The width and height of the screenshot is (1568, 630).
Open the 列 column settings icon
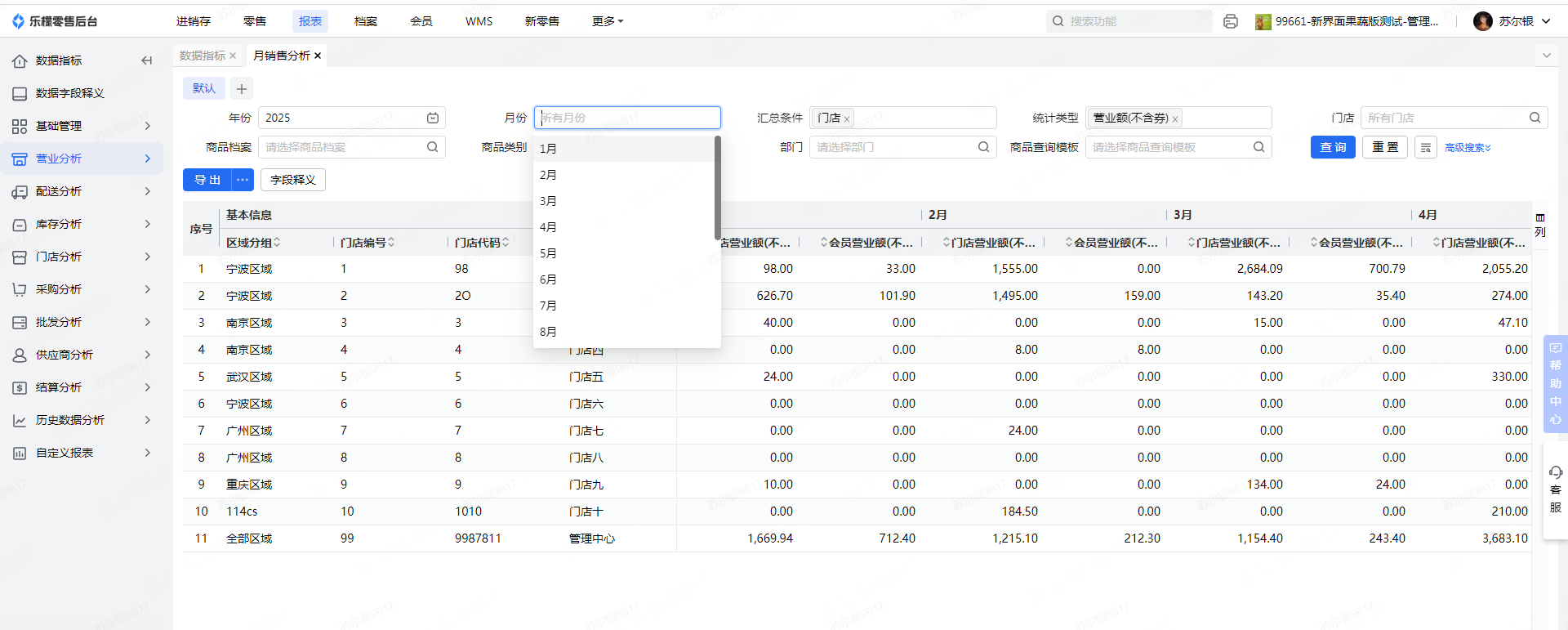[1540, 225]
